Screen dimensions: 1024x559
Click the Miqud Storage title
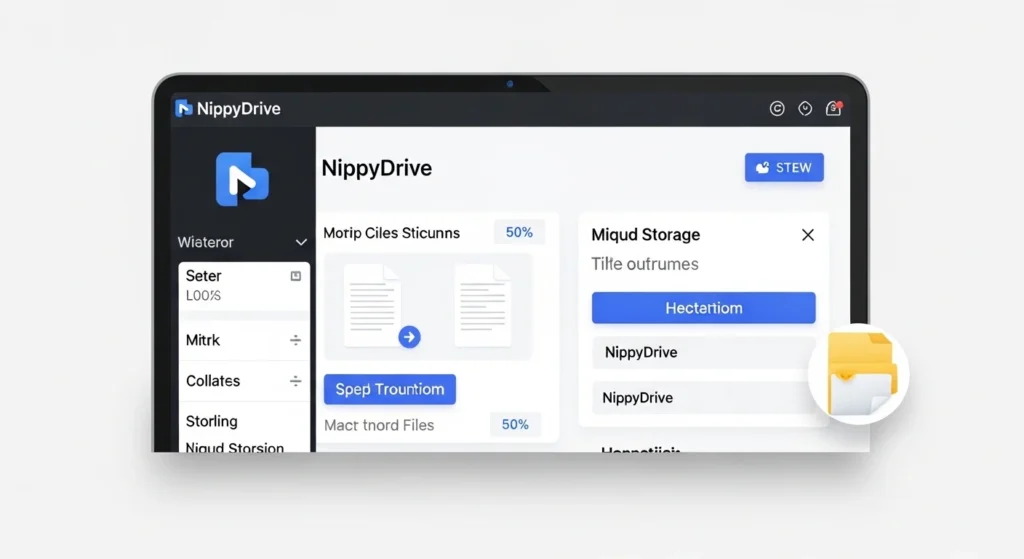[645, 234]
